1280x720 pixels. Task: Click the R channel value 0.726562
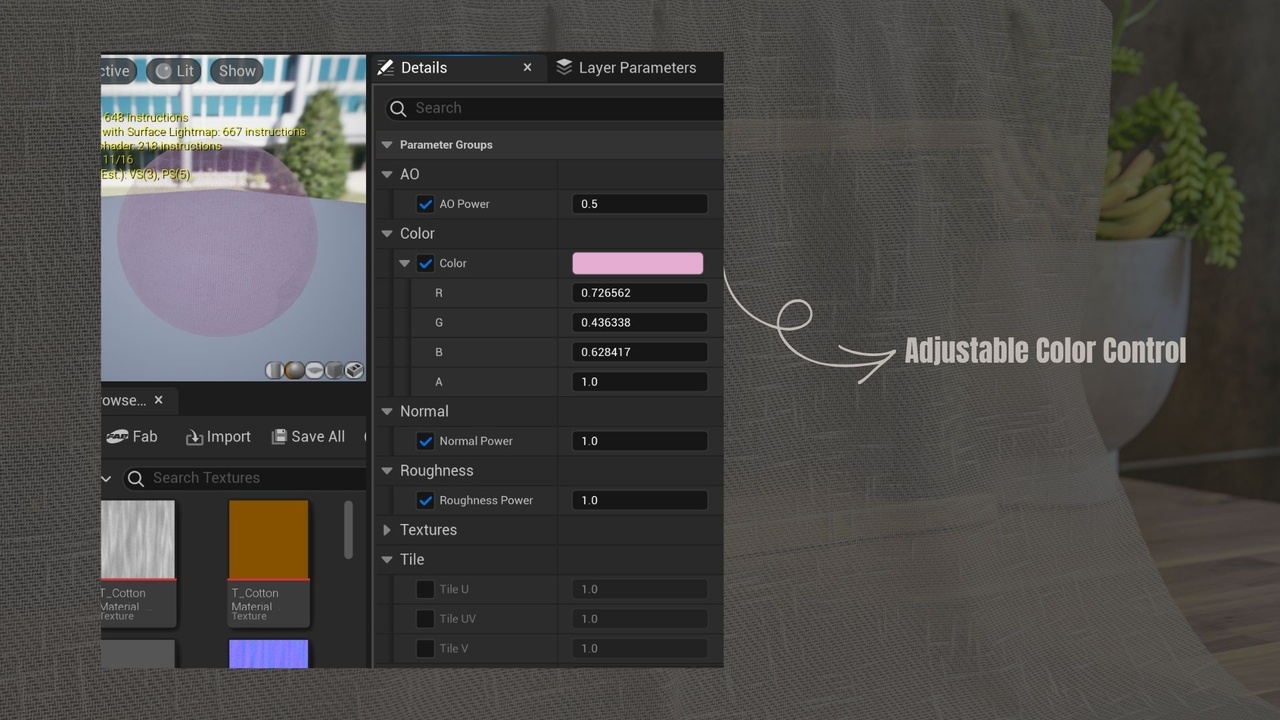(x=640, y=293)
